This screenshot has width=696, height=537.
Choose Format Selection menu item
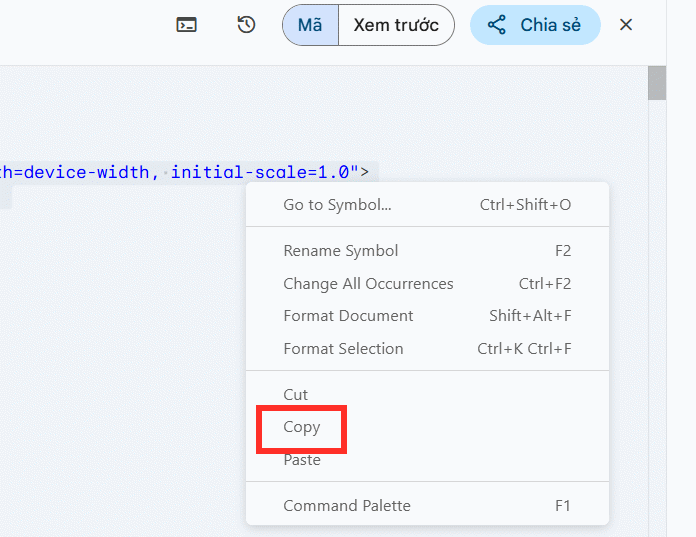(343, 349)
